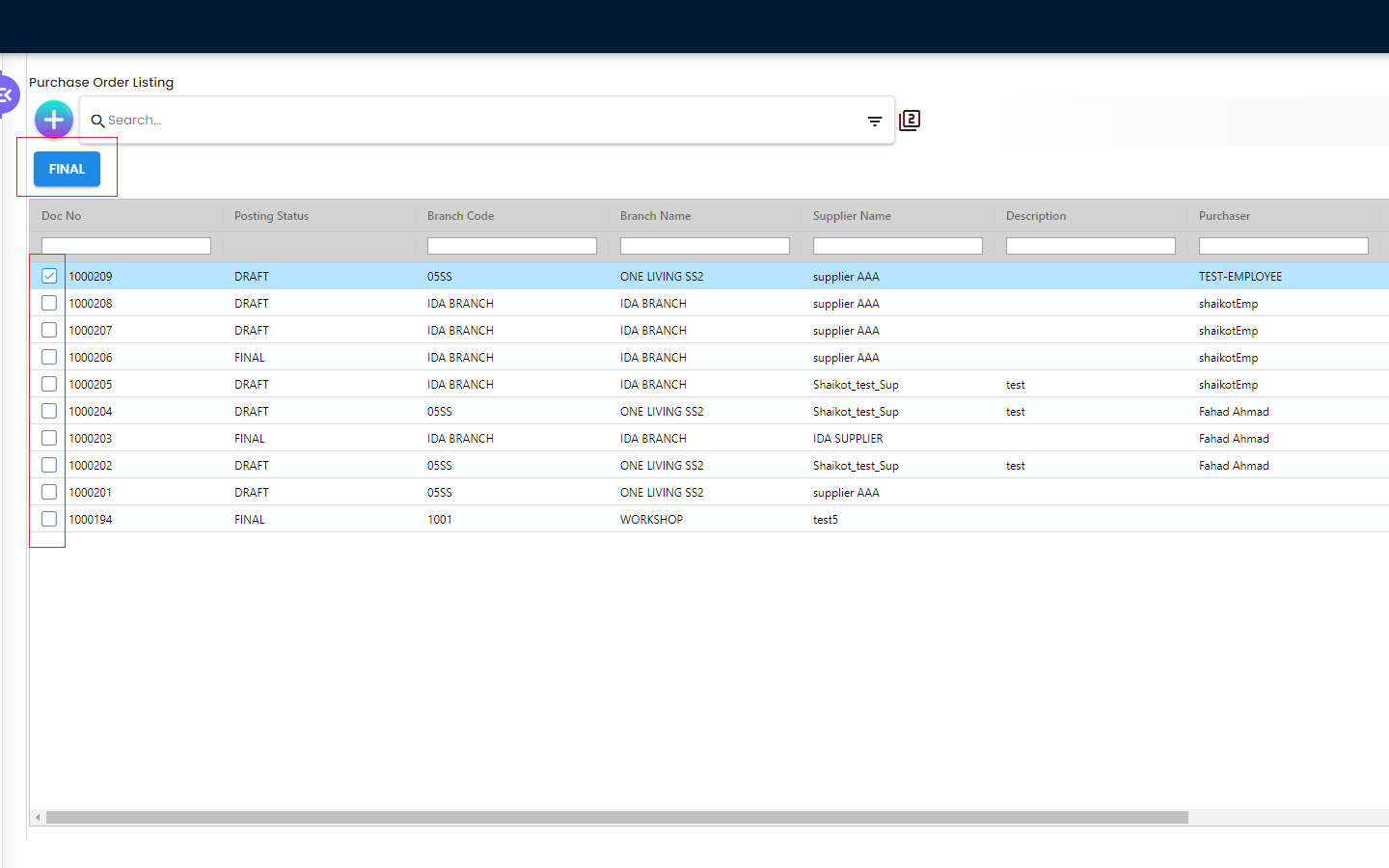Click the Search text field
Viewport: 1389px width, 868px height.
(x=482, y=121)
